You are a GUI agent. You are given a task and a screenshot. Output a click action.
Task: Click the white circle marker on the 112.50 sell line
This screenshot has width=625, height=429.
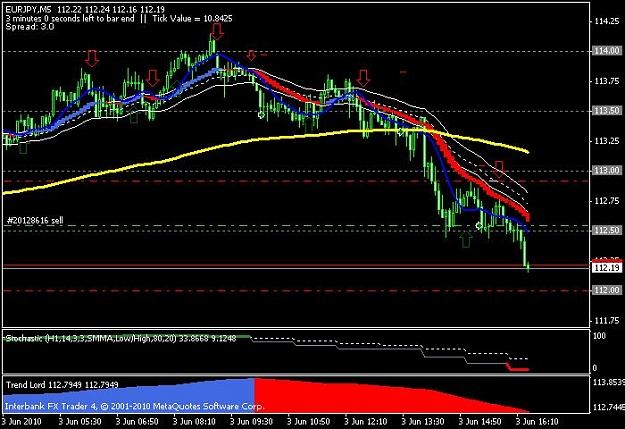(479, 226)
